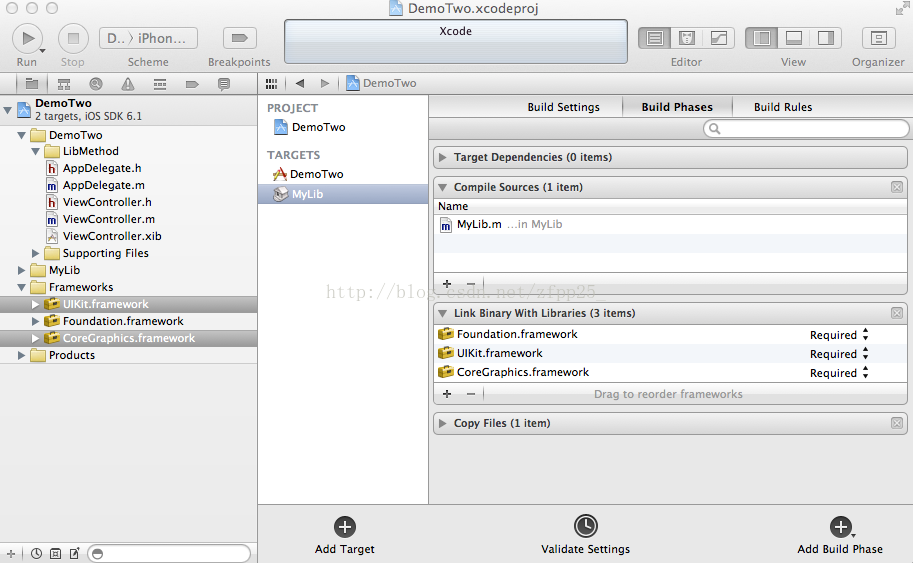Change UIKit.framework Required status popup
Screen dimensions: 913x563
838,354
